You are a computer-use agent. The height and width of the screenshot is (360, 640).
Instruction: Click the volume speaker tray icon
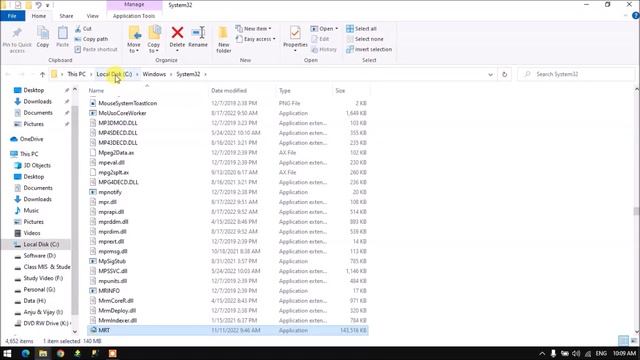(x=576, y=353)
